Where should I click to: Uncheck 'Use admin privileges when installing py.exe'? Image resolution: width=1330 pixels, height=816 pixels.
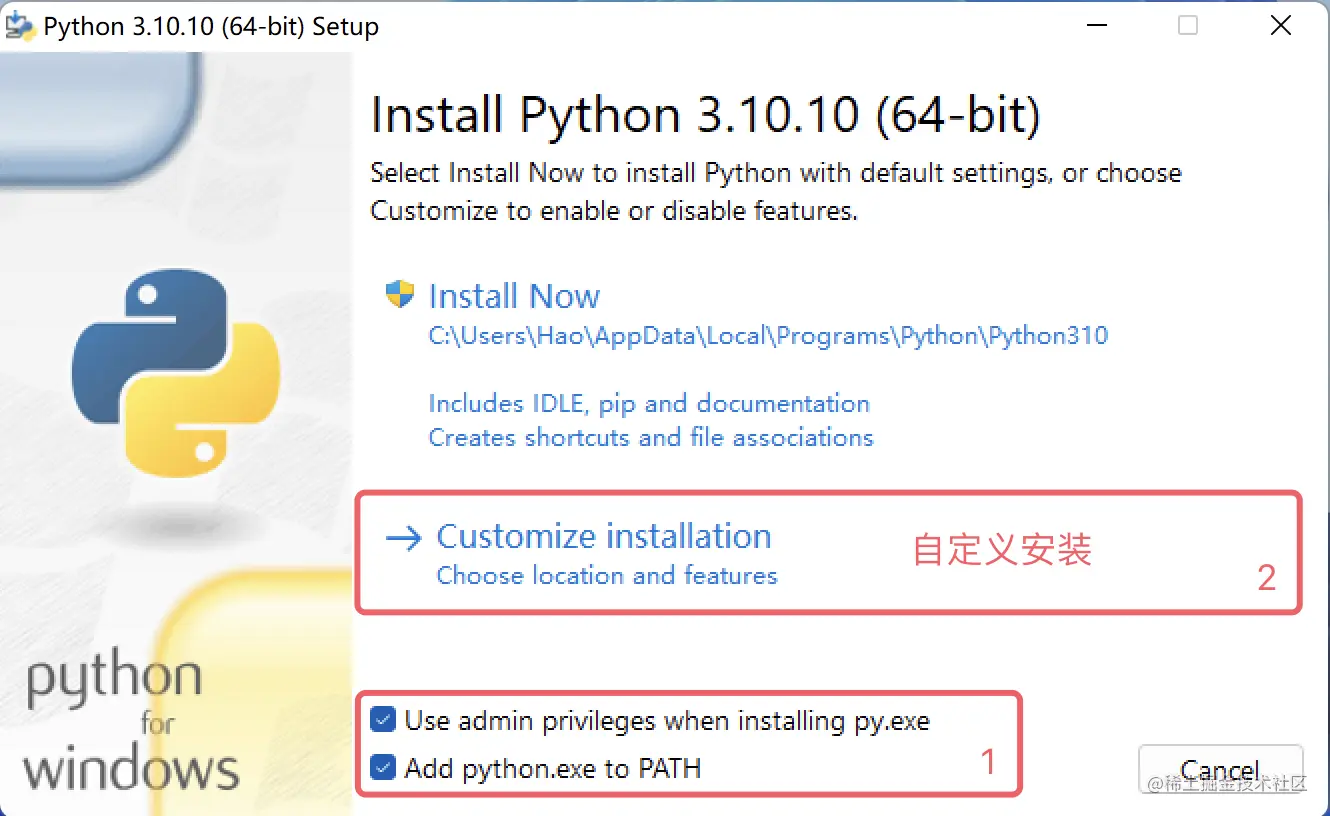coord(383,719)
